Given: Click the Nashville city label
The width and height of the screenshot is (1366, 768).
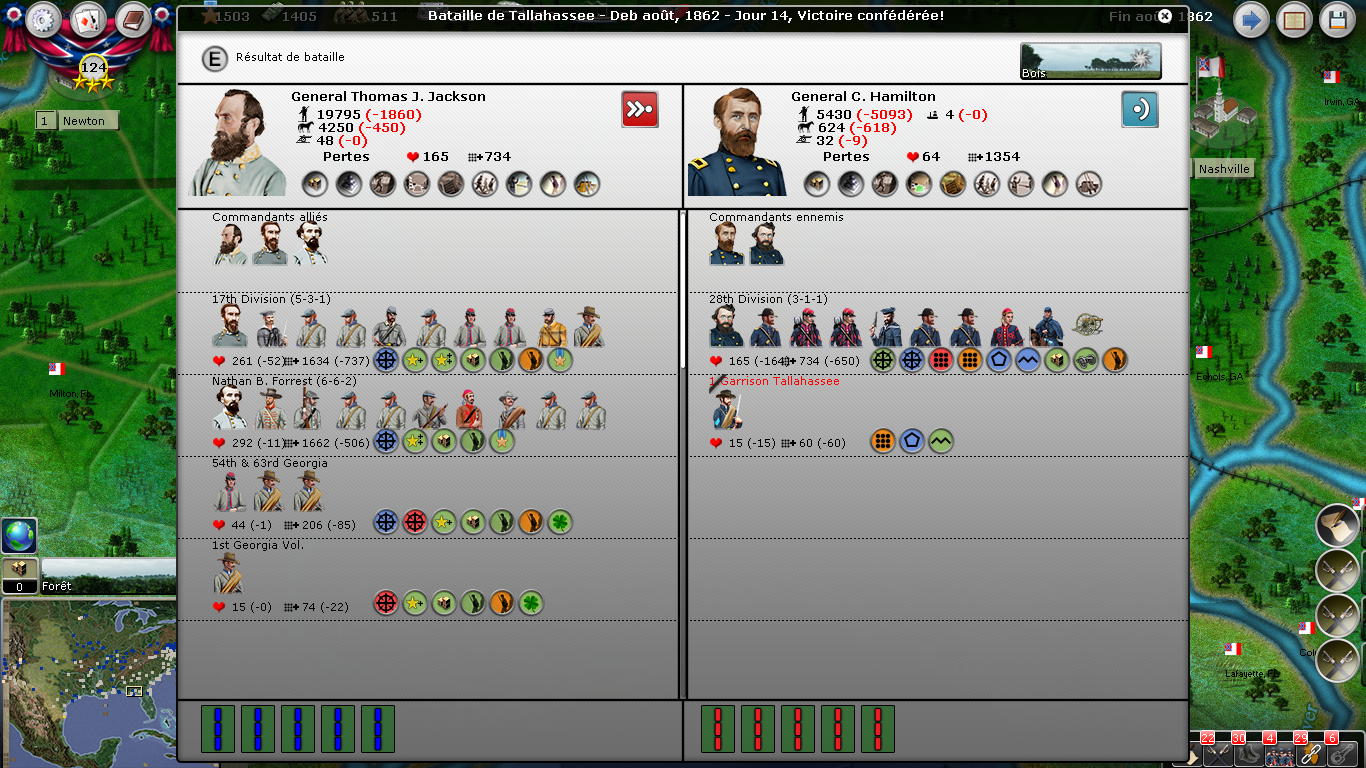Looking at the screenshot, I should click(x=1224, y=169).
